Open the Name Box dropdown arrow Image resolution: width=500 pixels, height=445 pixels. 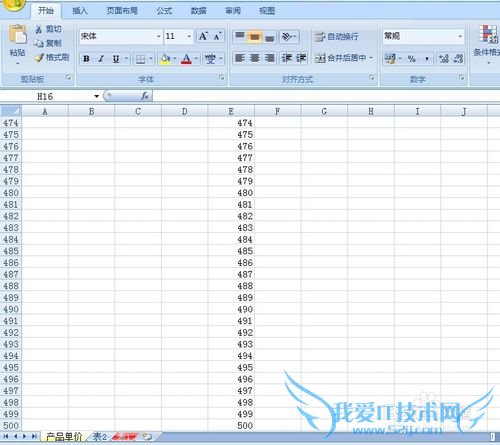(96, 96)
